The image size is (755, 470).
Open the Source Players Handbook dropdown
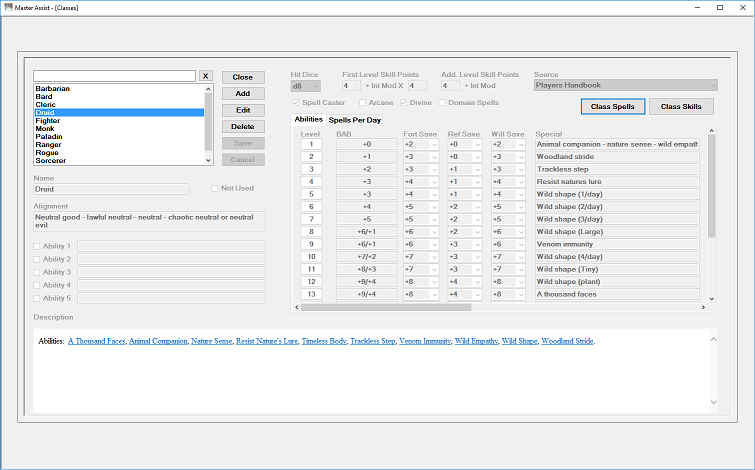pyautogui.click(x=625, y=85)
